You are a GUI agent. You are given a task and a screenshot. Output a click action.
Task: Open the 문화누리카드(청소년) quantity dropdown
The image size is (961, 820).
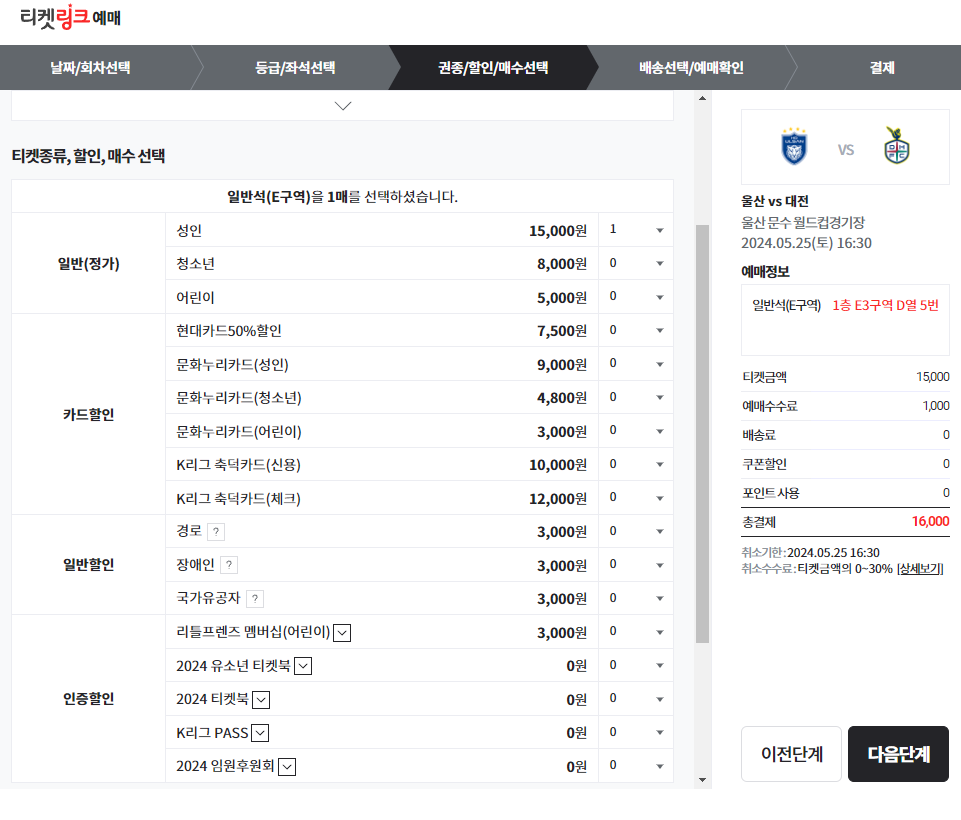coord(636,397)
